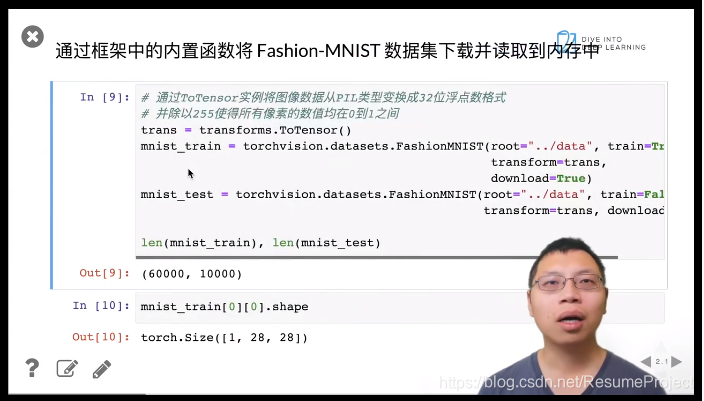Click the In [10]: prompt label
704x401 pixels.
(101, 306)
